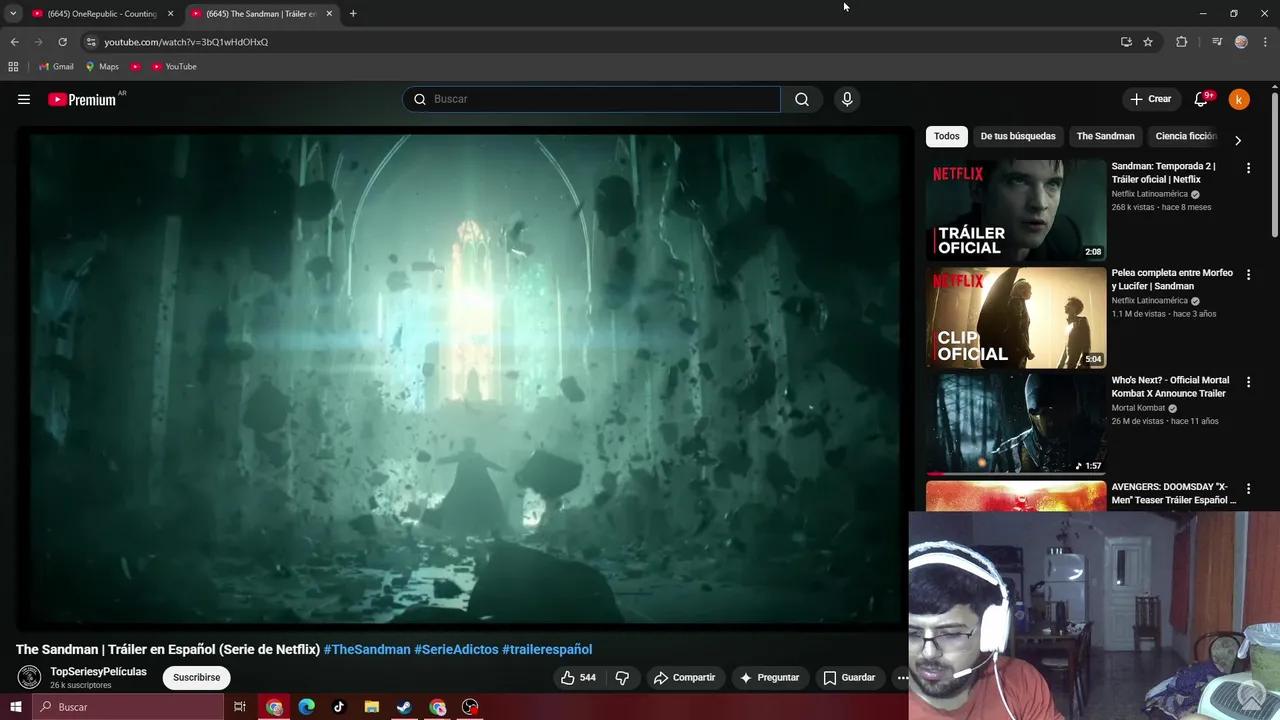1280x720 pixels.
Task: Open media controls icon in toolbar
Action: point(1217,42)
